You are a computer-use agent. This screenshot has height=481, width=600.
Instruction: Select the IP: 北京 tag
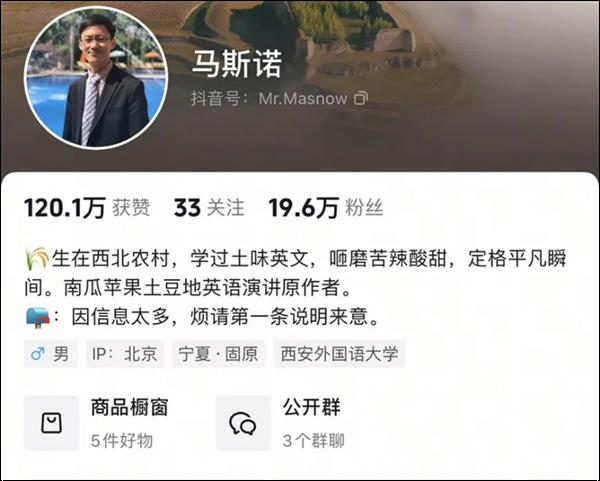click(x=125, y=354)
